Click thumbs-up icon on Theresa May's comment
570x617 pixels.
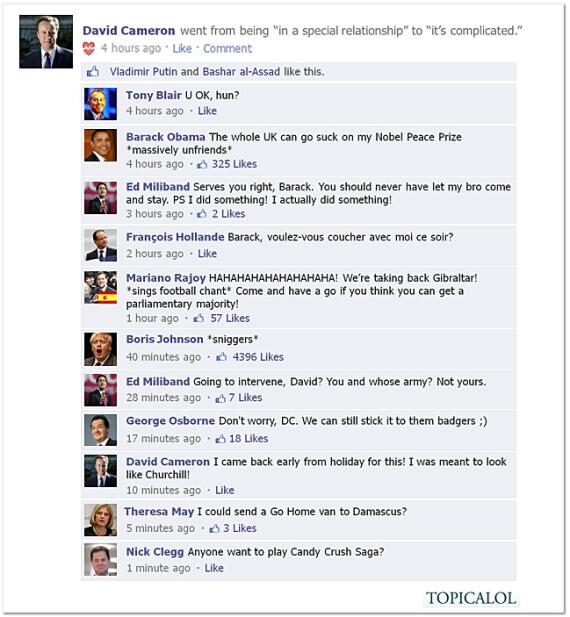214,528
